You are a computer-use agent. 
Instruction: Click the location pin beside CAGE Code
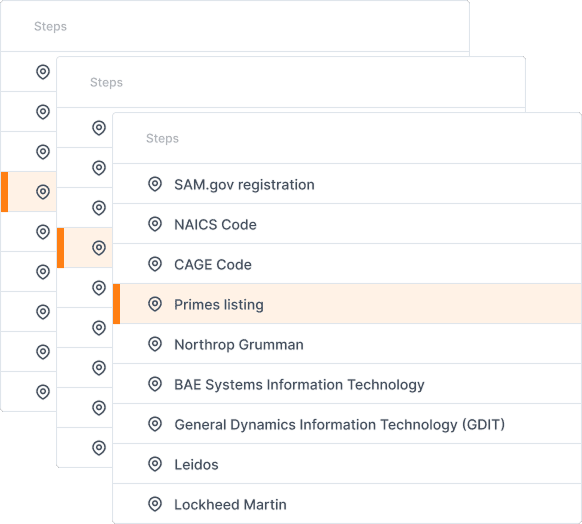click(x=155, y=264)
